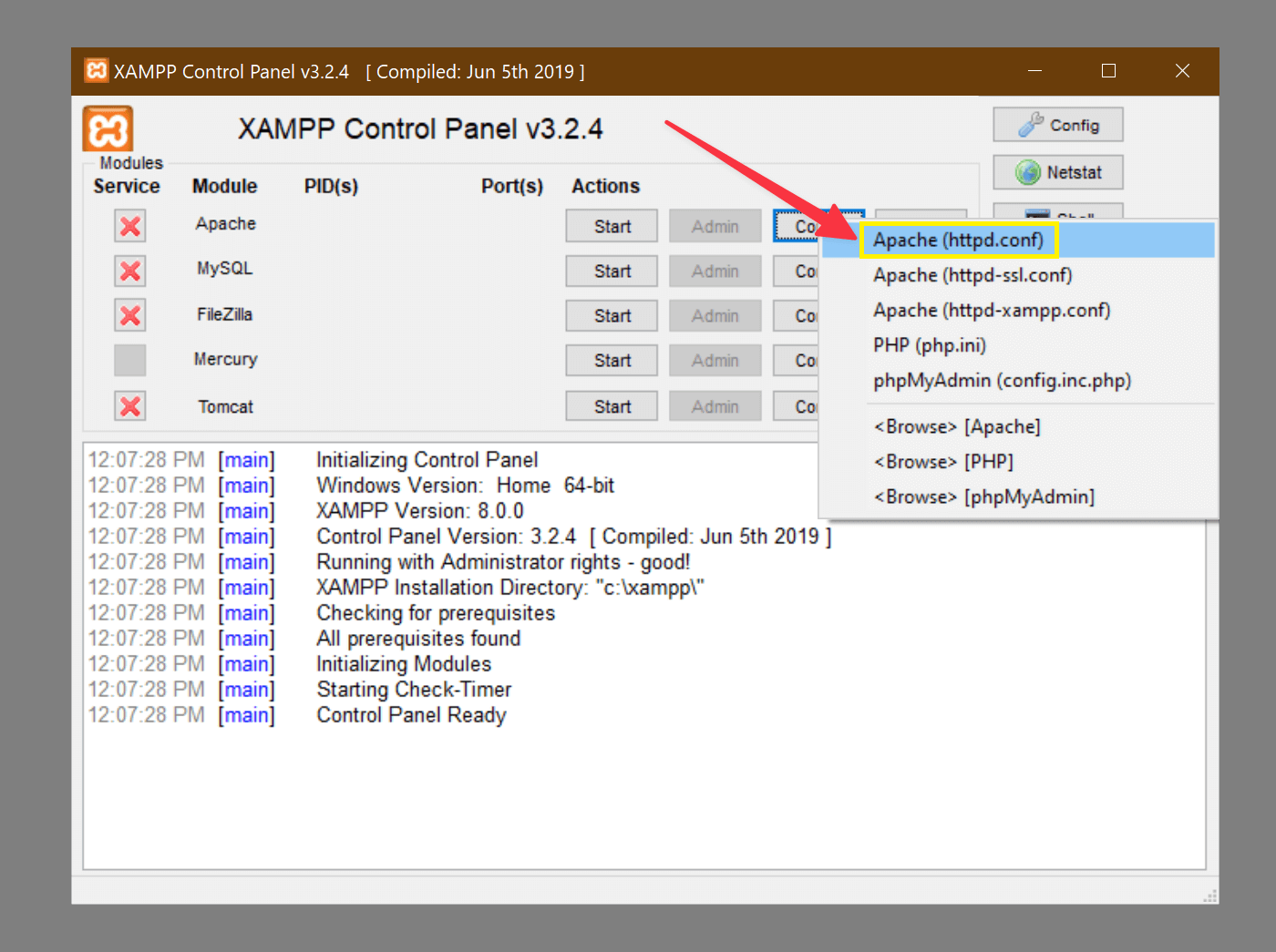Open the Mercury Config dropdown
The image size is (1276, 952).
(x=796, y=360)
